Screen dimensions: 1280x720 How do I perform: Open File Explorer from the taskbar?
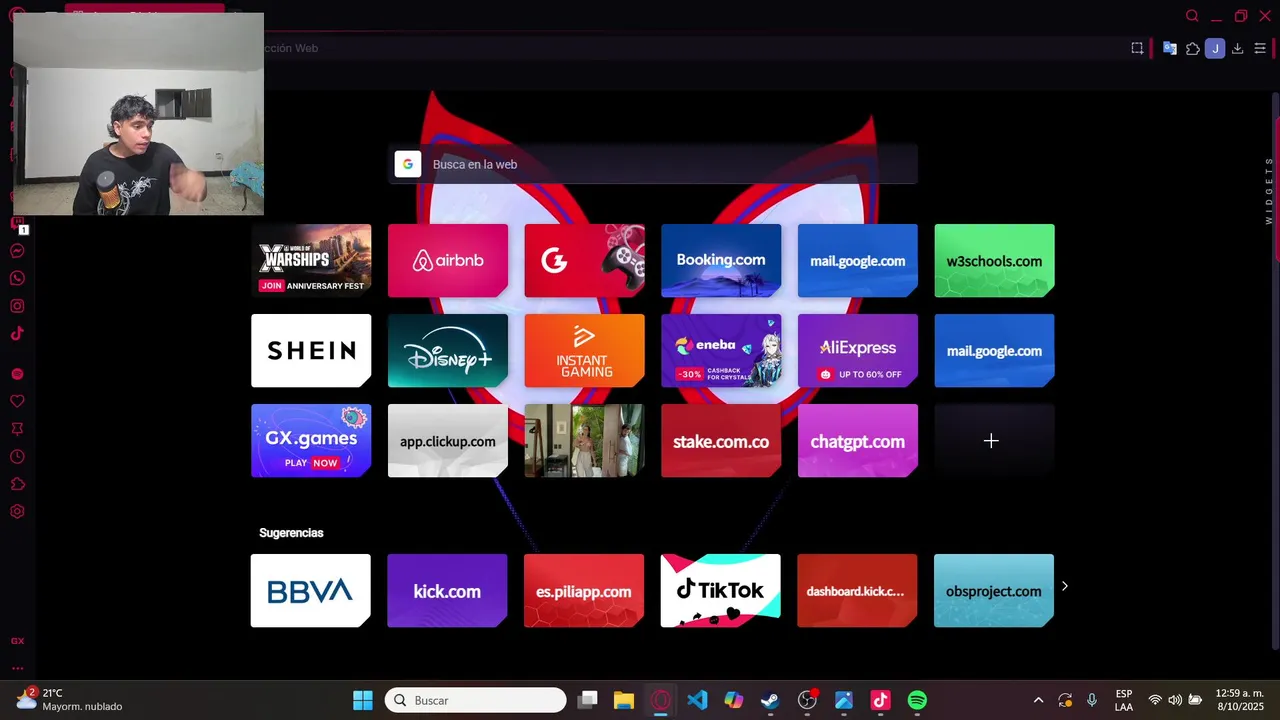pyautogui.click(x=624, y=700)
